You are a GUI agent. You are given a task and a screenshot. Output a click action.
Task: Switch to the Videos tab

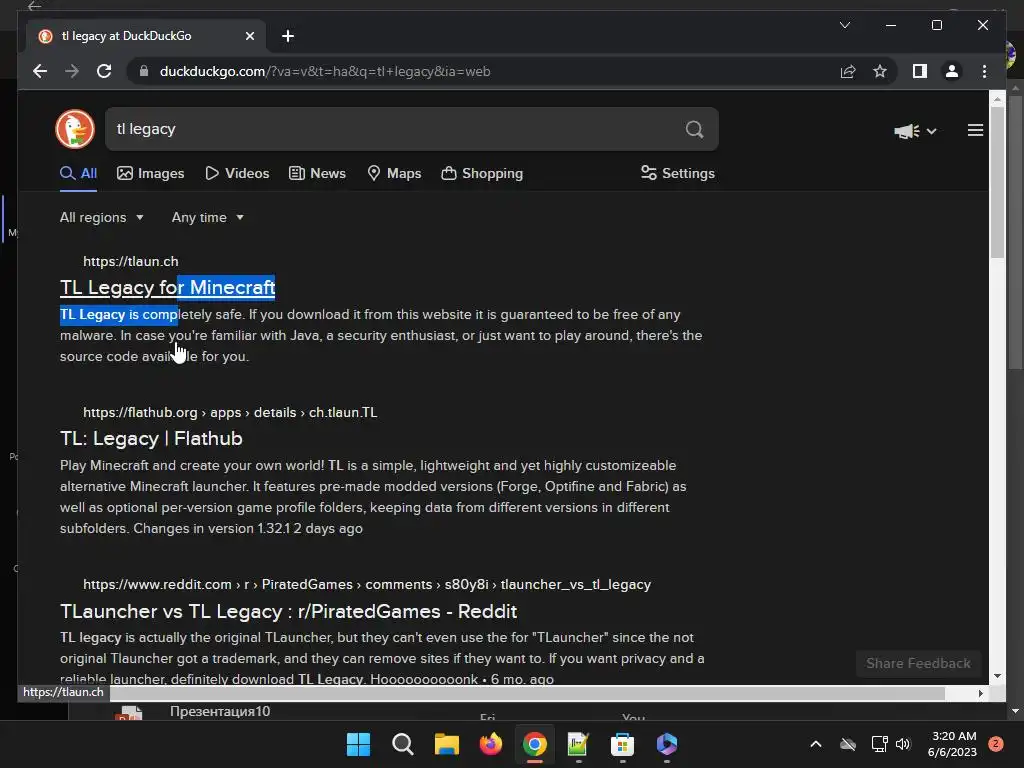pos(237,173)
